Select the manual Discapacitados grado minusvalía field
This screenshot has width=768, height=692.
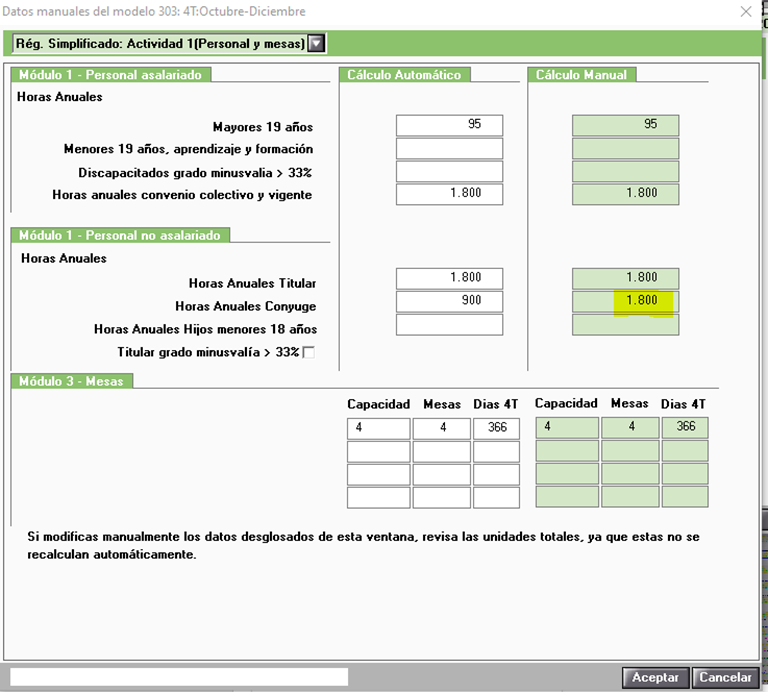tap(625, 172)
